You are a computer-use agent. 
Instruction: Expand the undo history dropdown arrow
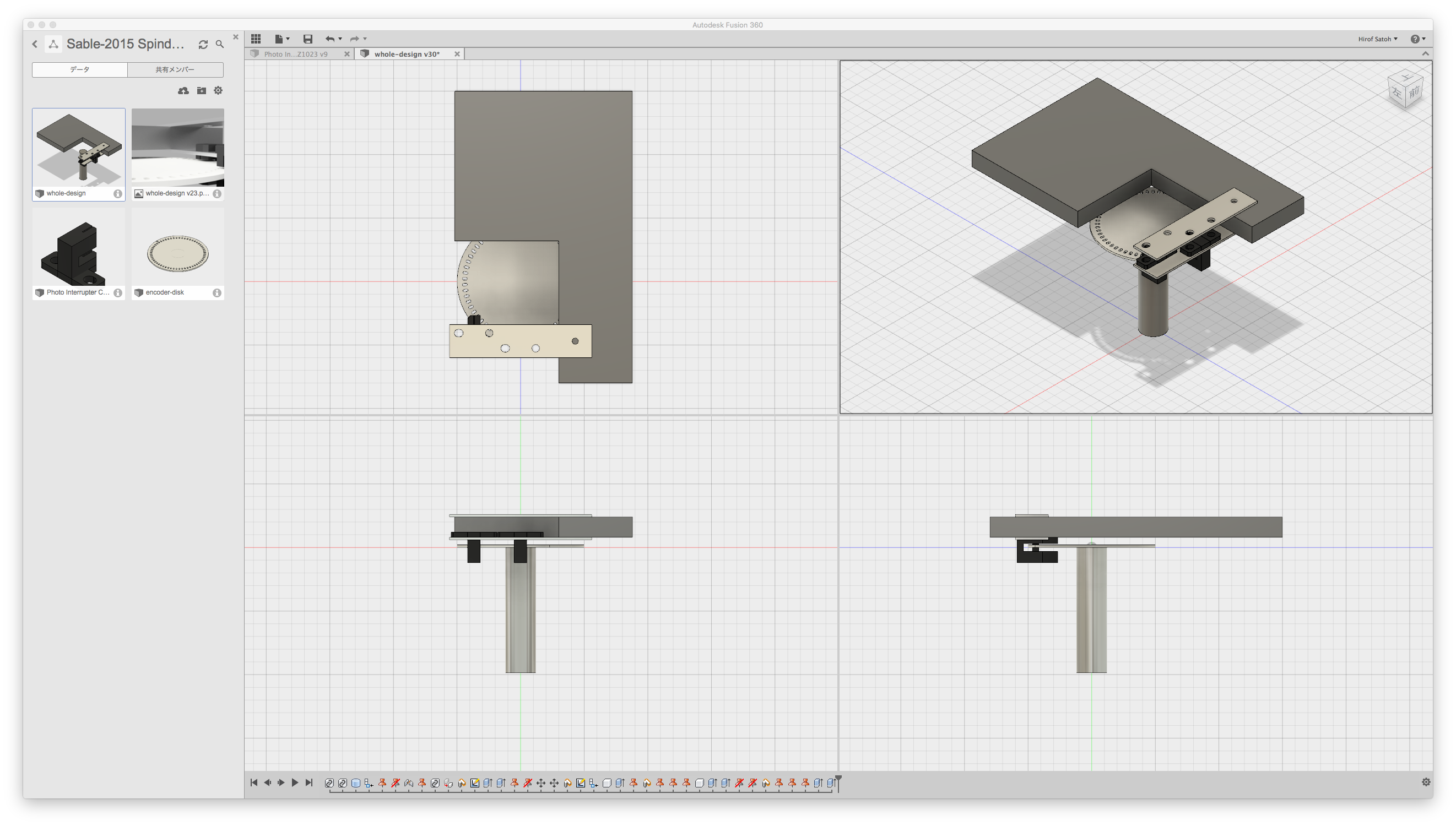click(x=340, y=39)
